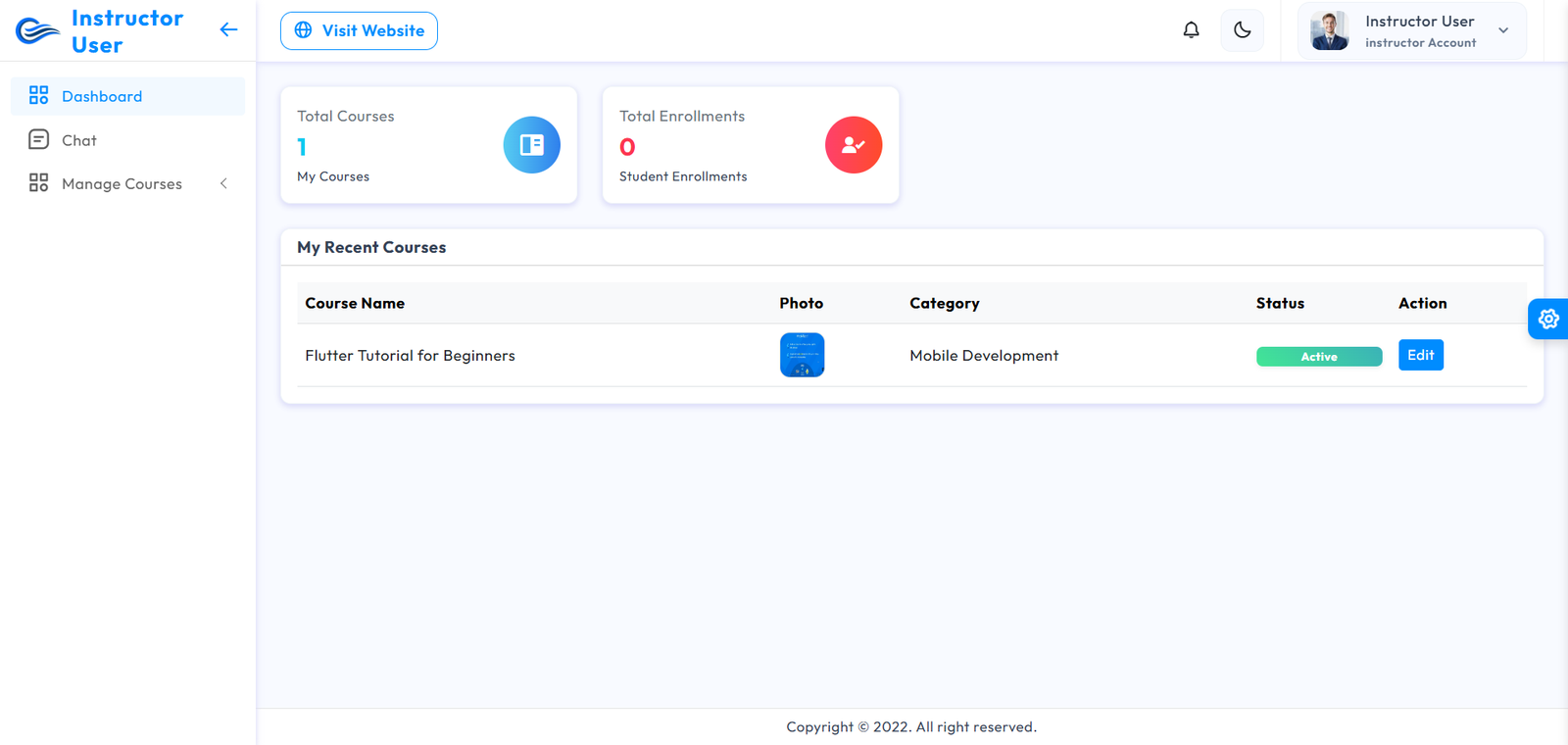
Task: Edit the Flutter Tutorial course
Action: pyautogui.click(x=1420, y=355)
